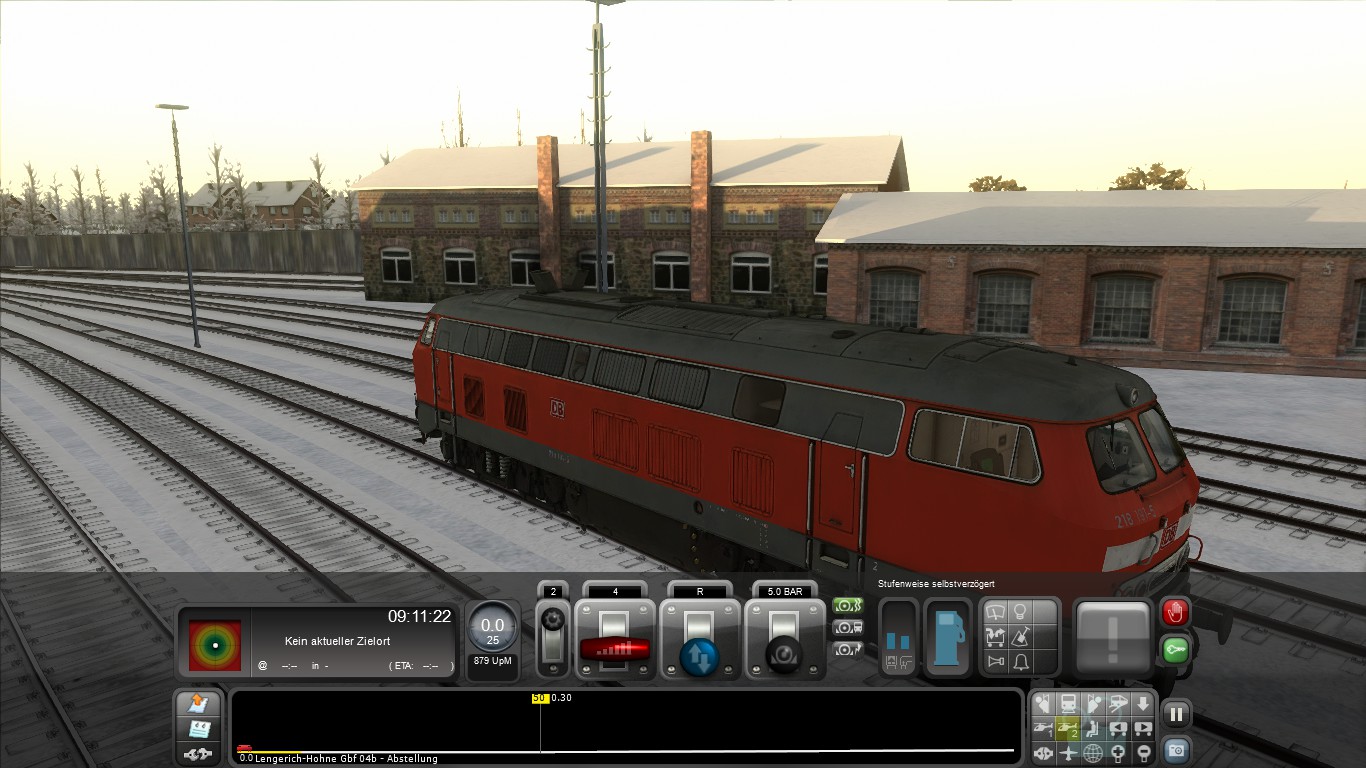Click the signal aspect target indicator
Viewport: 1366px width, 768px height.
(215, 646)
